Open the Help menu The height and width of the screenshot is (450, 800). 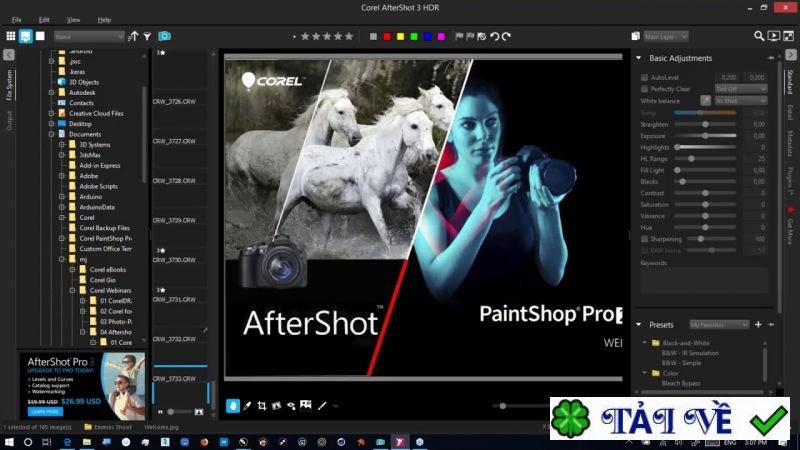click(104, 20)
